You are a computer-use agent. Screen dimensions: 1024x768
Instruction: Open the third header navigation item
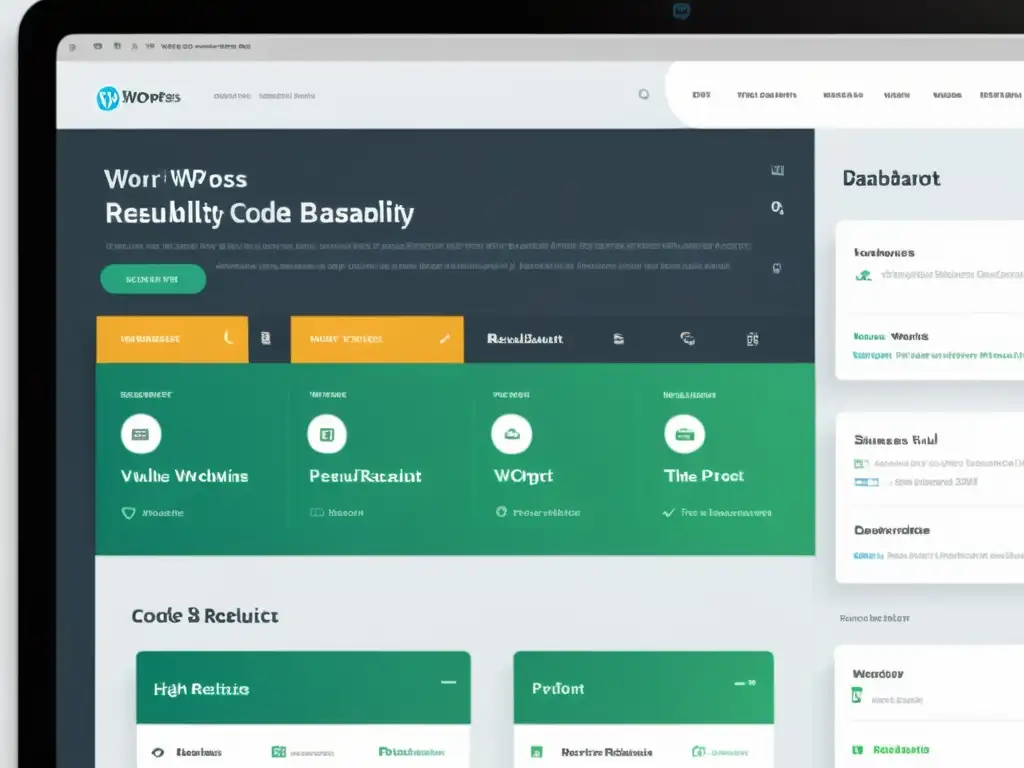coord(843,95)
